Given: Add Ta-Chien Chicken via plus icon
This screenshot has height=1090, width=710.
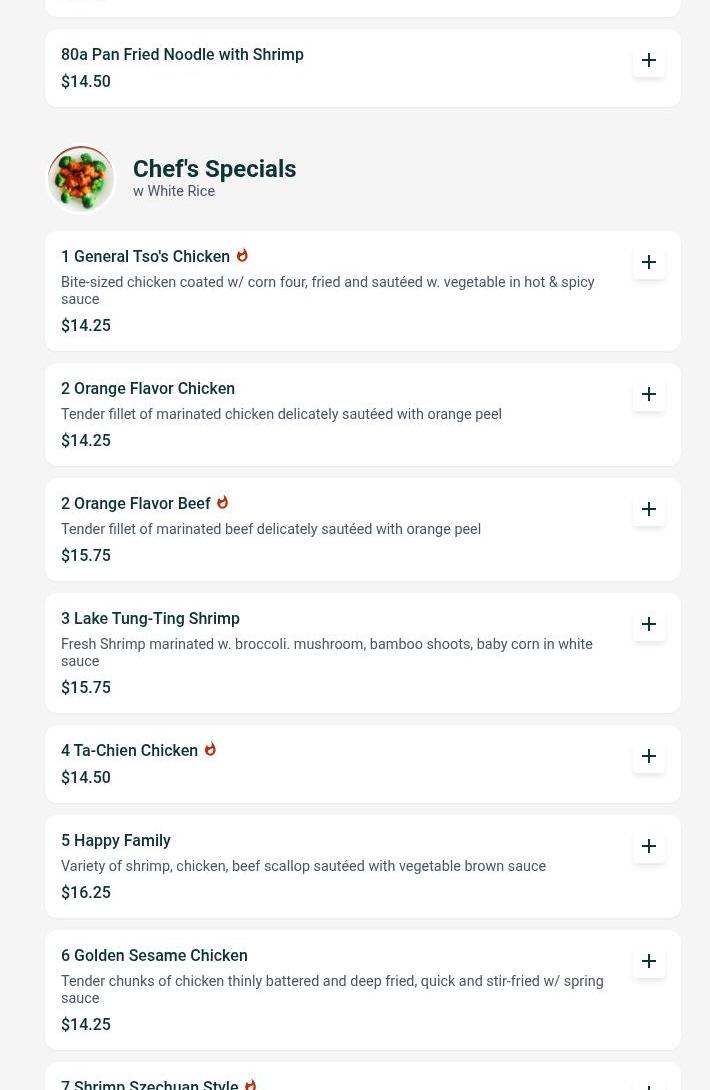Looking at the screenshot, I should (x=648, y=756).
